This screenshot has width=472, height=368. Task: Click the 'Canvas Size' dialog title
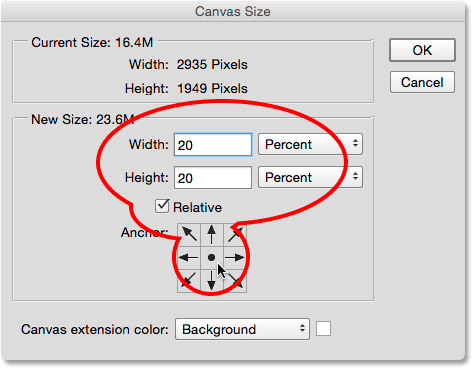click(233, 11)
